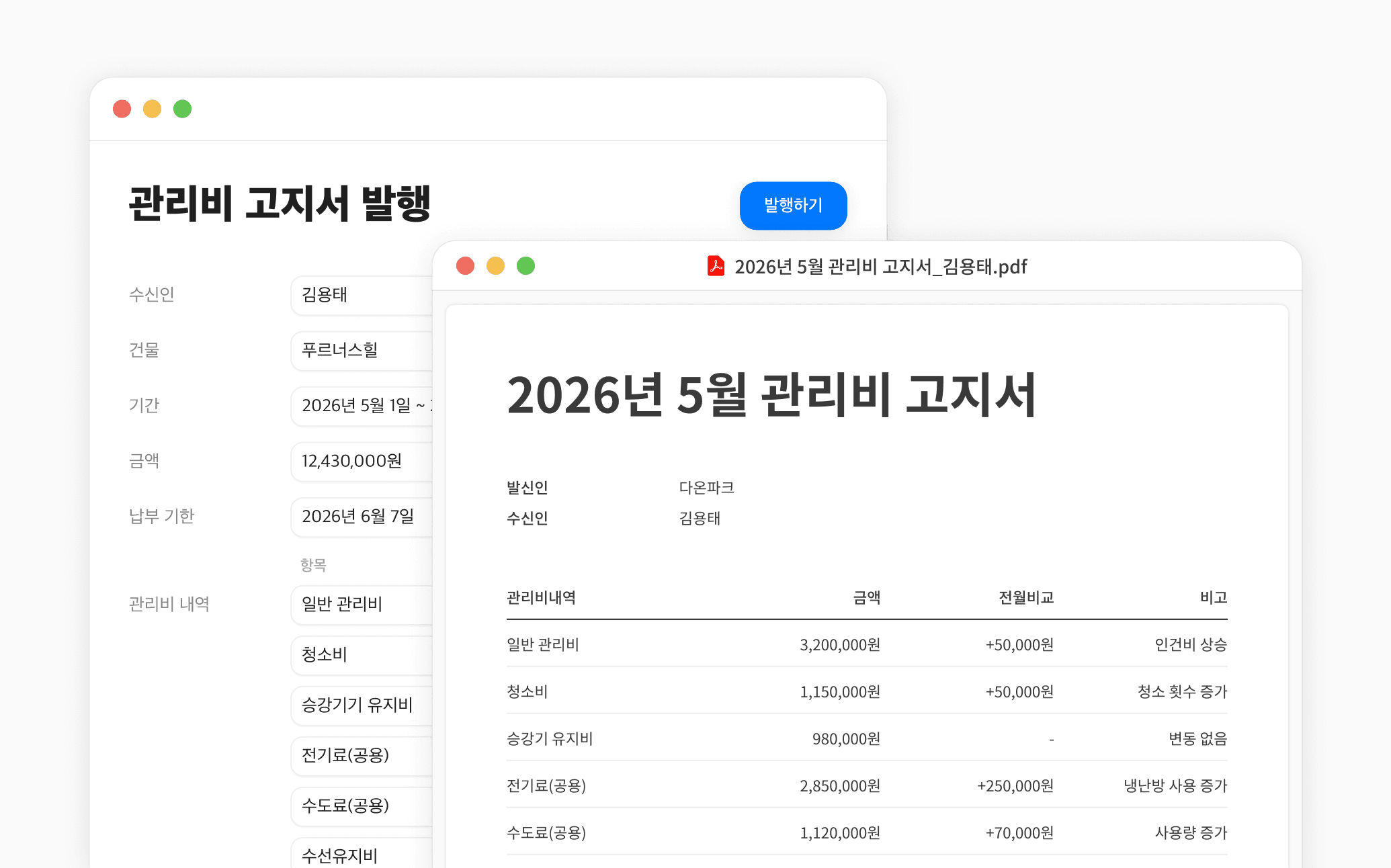Click green zoom dot of 고지서 발행 window
Screen dimensions: 1391x868
click(182, 109)
